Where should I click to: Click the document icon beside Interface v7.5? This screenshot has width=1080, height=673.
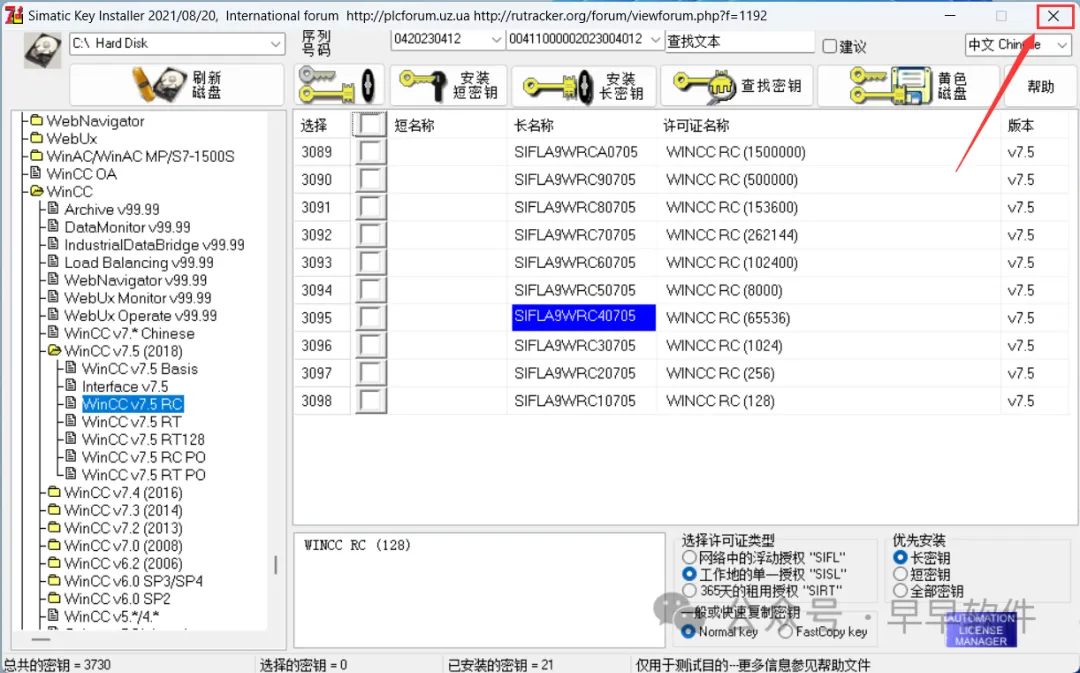[x=71, y=386]
